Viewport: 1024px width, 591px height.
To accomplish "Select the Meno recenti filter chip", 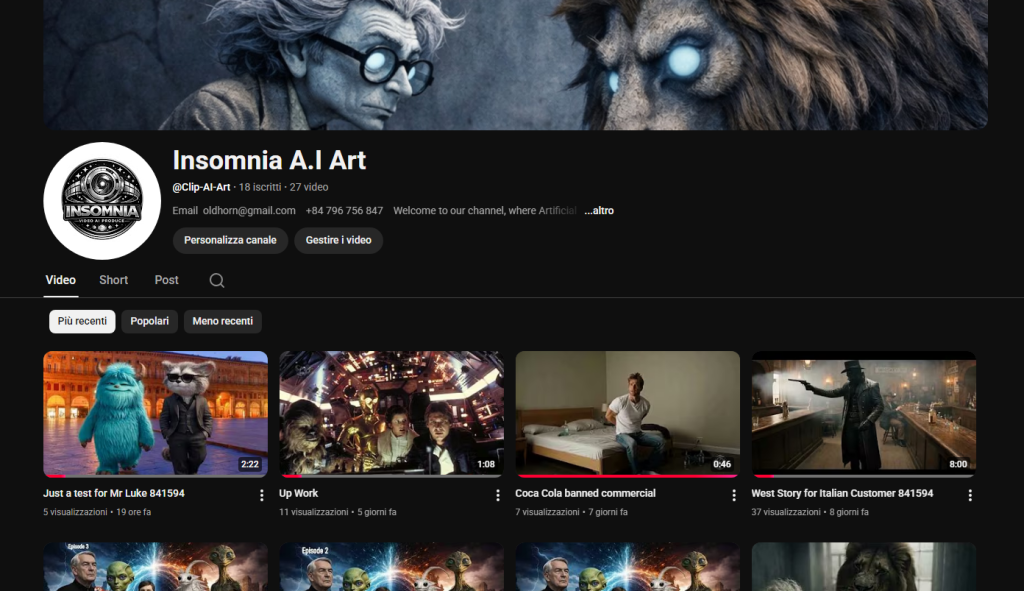I will tap(222, 321).
